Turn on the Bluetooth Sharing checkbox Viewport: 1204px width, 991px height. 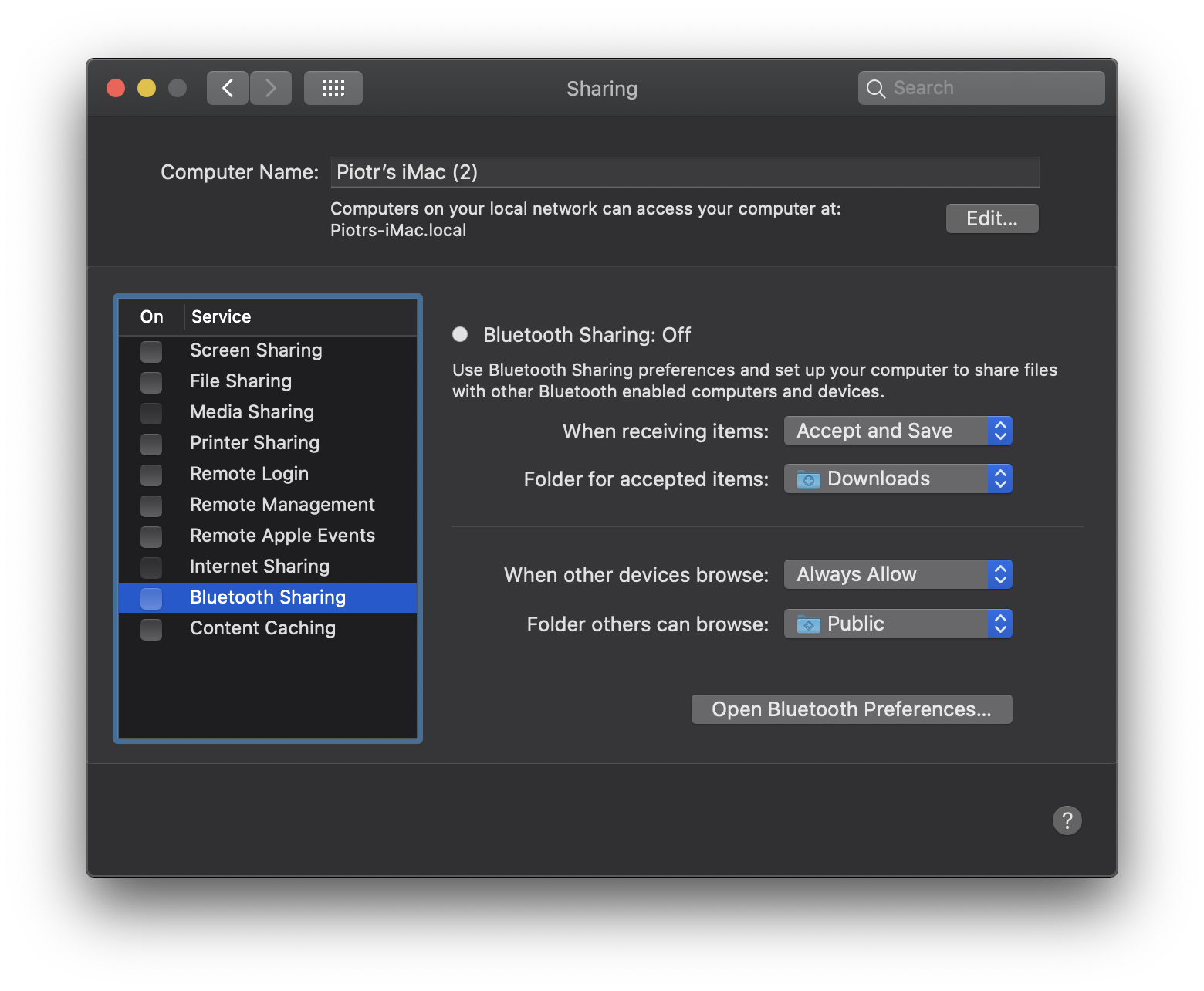coord(151,598)
